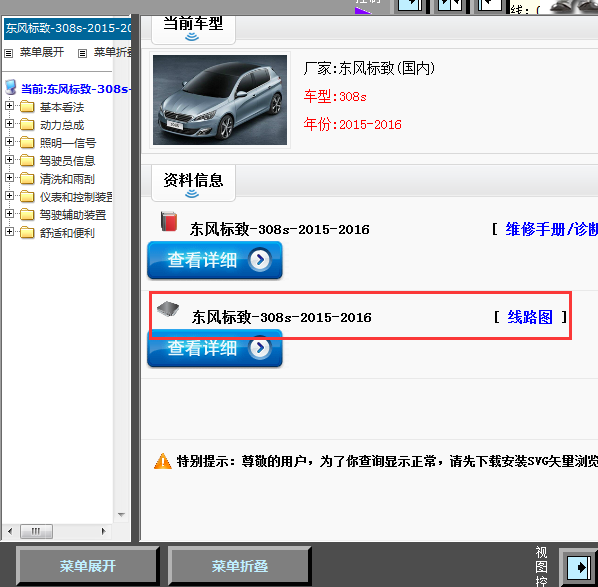Click the folder icon for 仪表和控制装置
The width and height of the screenshot is (598, 587).
27,196
